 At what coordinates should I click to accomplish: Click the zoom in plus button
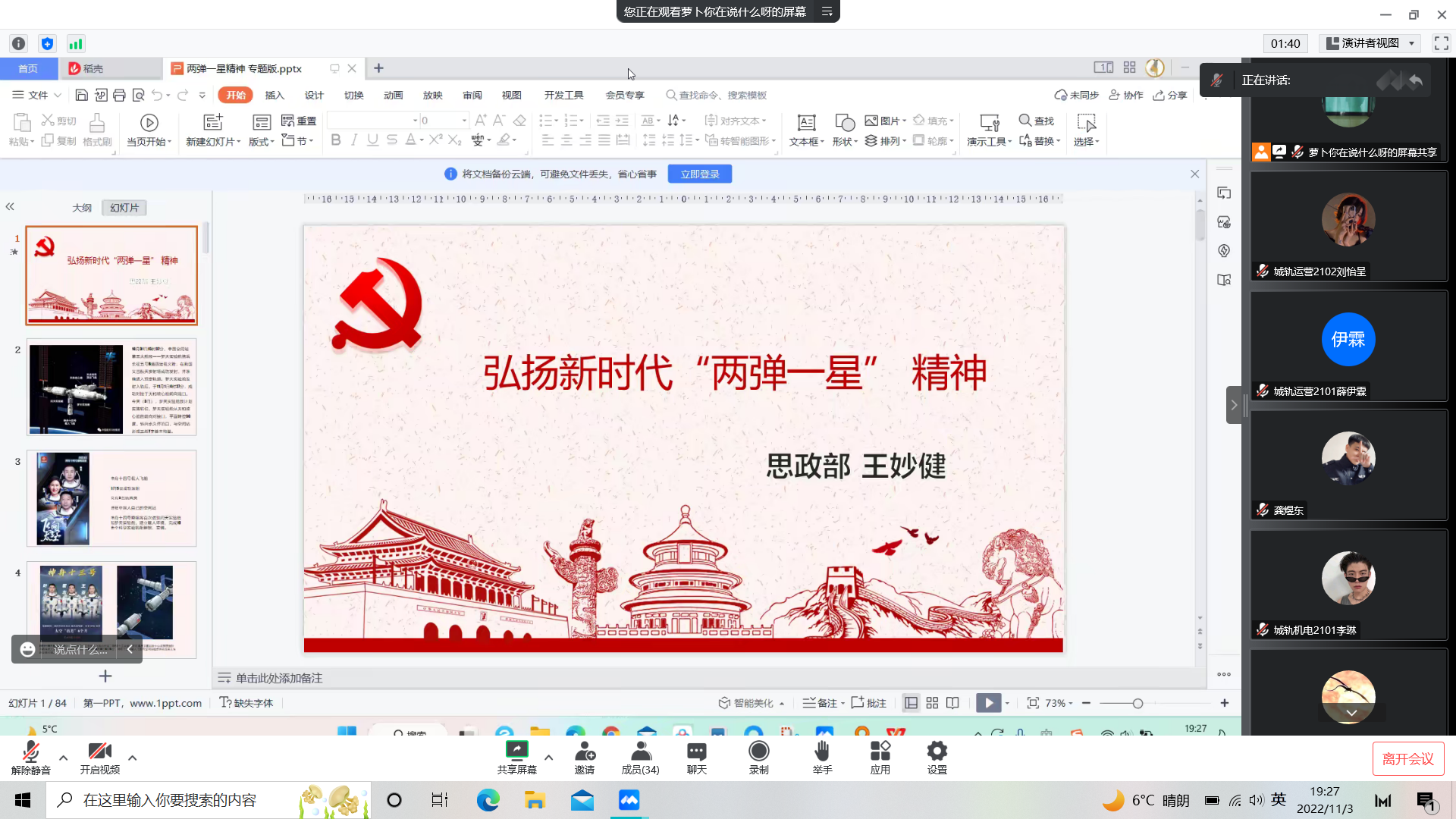[1224, 703]
